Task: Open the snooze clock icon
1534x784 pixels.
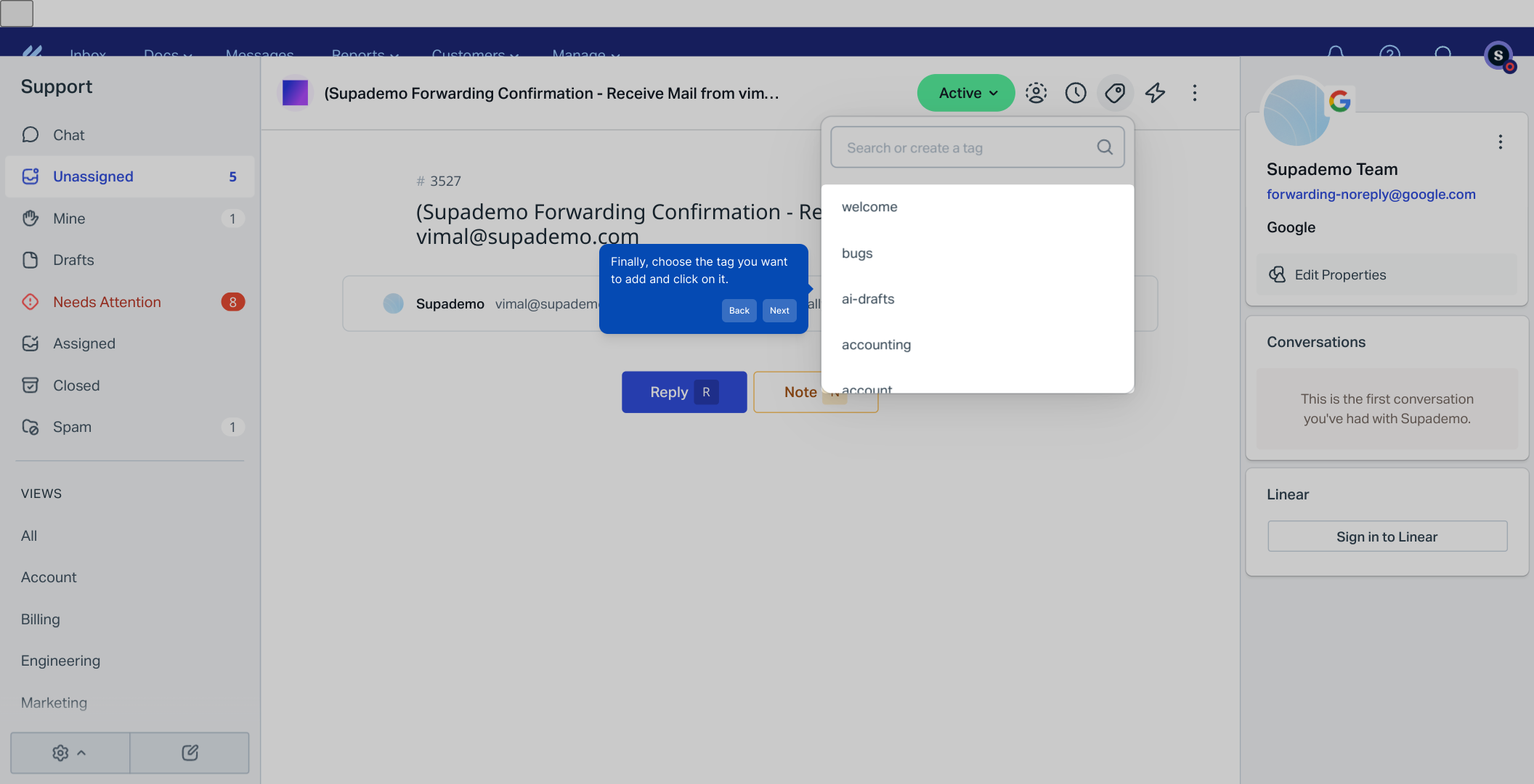Action: (1076, 93)
